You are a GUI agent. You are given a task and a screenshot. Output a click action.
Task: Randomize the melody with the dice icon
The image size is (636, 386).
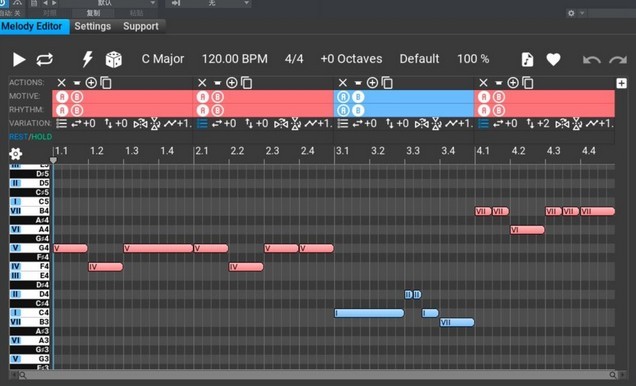click(113, 59)
